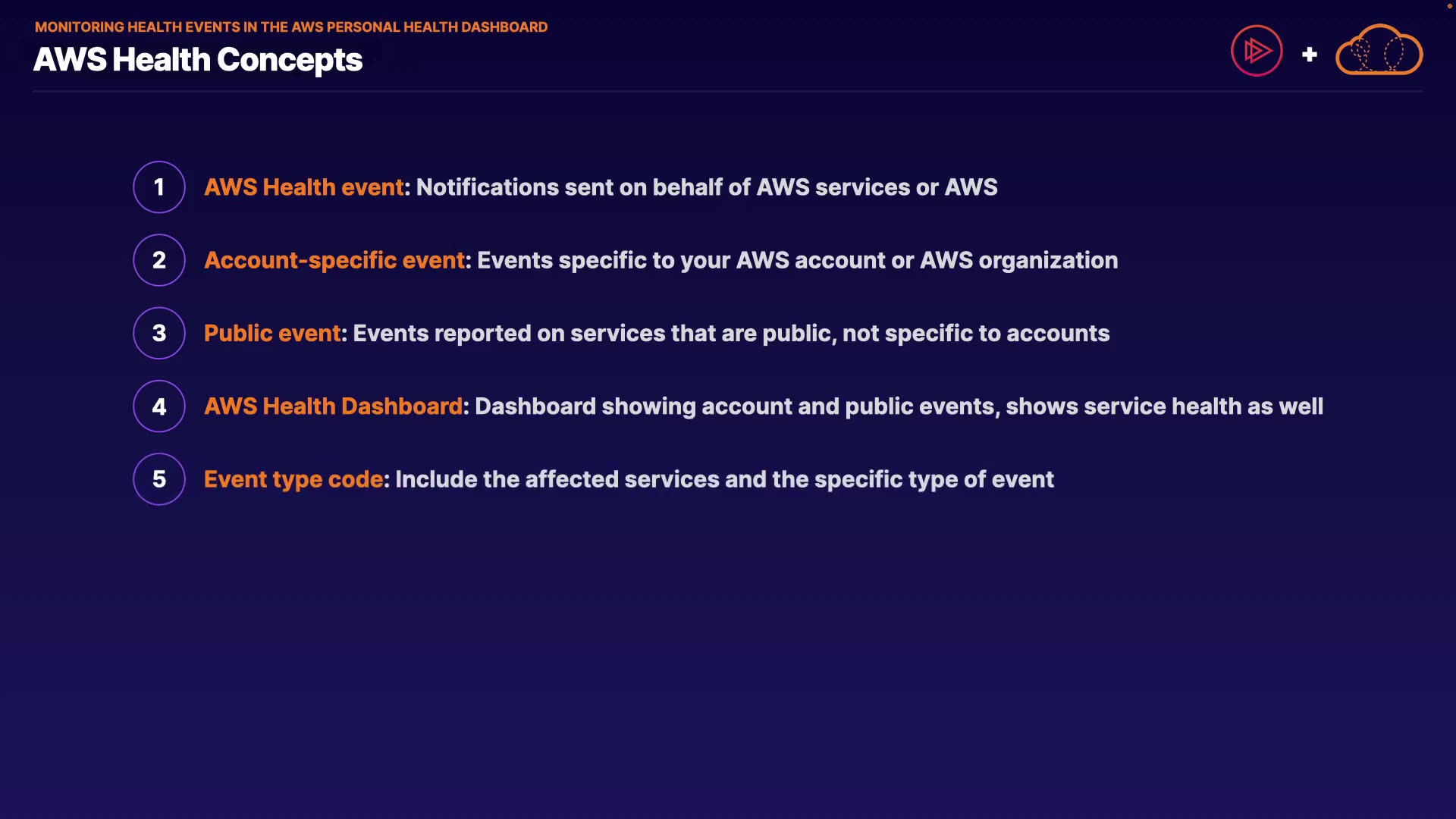Screen dimensions: 1456x819
Task: Click the 'Dashboard showing account and public events' text
Action: click(x=899, y=406)
